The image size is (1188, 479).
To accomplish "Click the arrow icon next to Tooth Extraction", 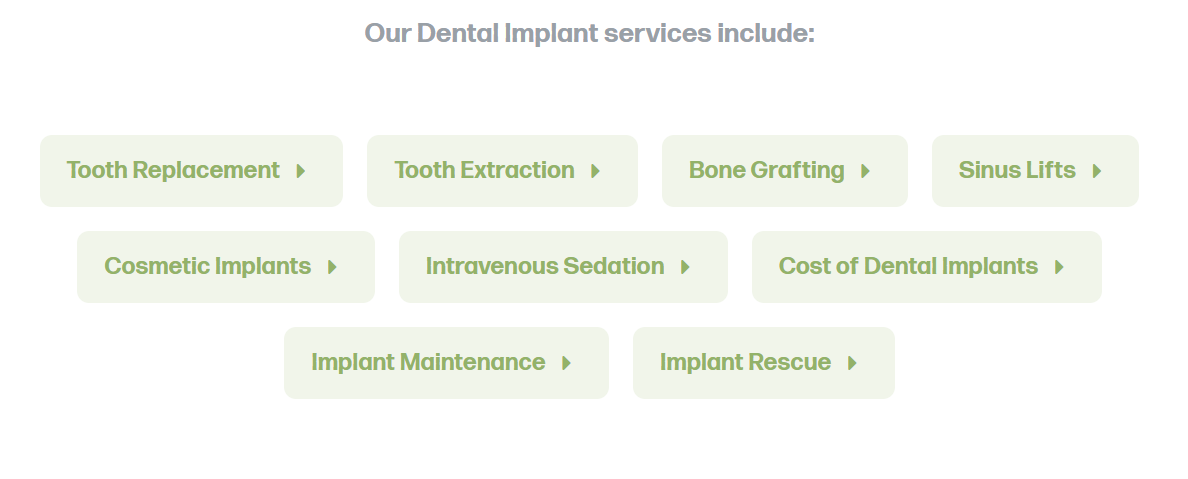I will coord(596,171).
